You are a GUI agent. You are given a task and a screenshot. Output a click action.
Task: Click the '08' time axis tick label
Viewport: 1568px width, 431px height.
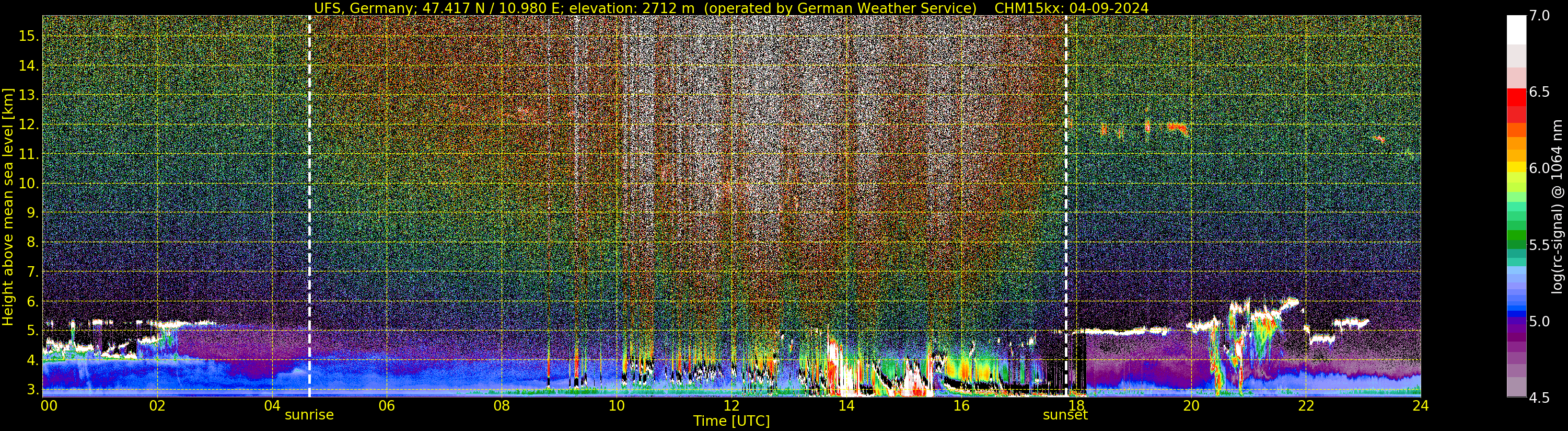pos(502,406)
